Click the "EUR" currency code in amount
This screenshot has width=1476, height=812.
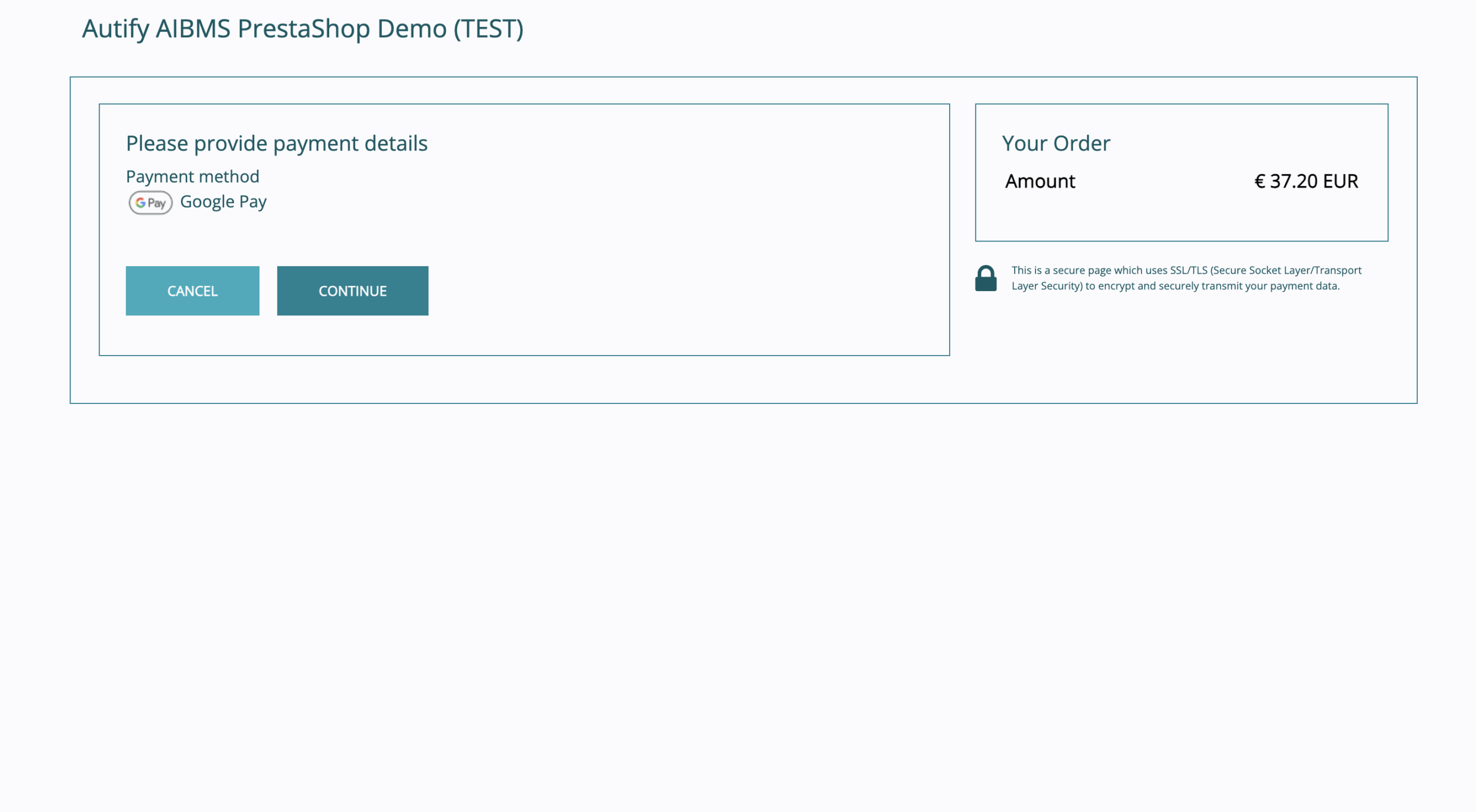click(x=1341, y=182)
